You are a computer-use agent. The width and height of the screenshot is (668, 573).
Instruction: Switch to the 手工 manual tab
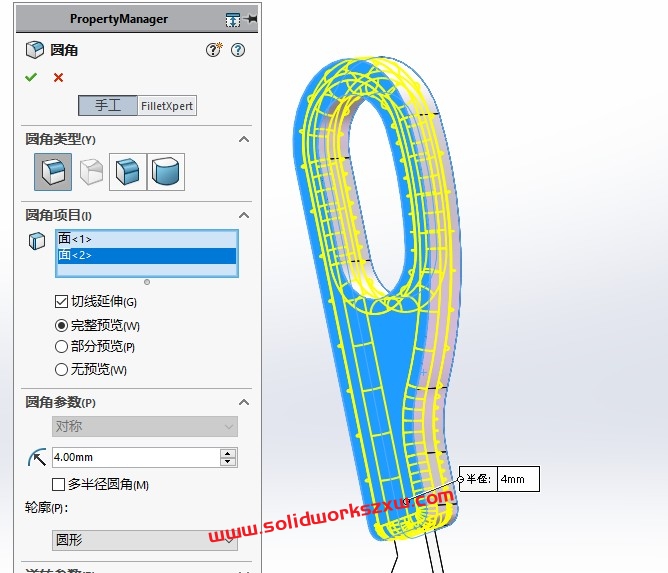pyautogui.click(x=108, y=106)
